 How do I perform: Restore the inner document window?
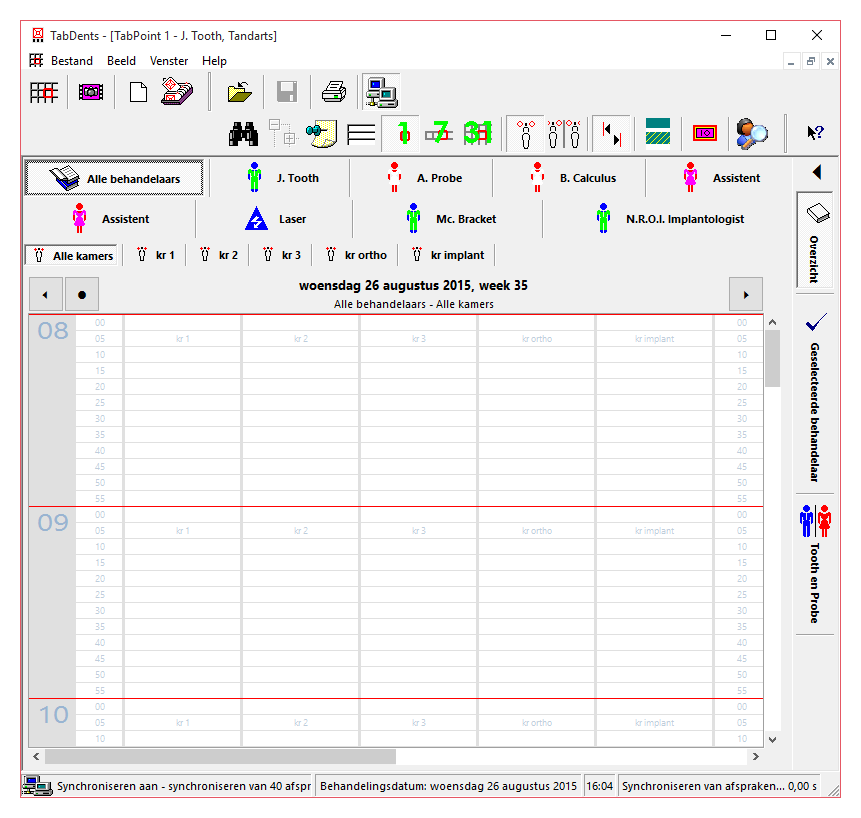click(x=810, y=61)
